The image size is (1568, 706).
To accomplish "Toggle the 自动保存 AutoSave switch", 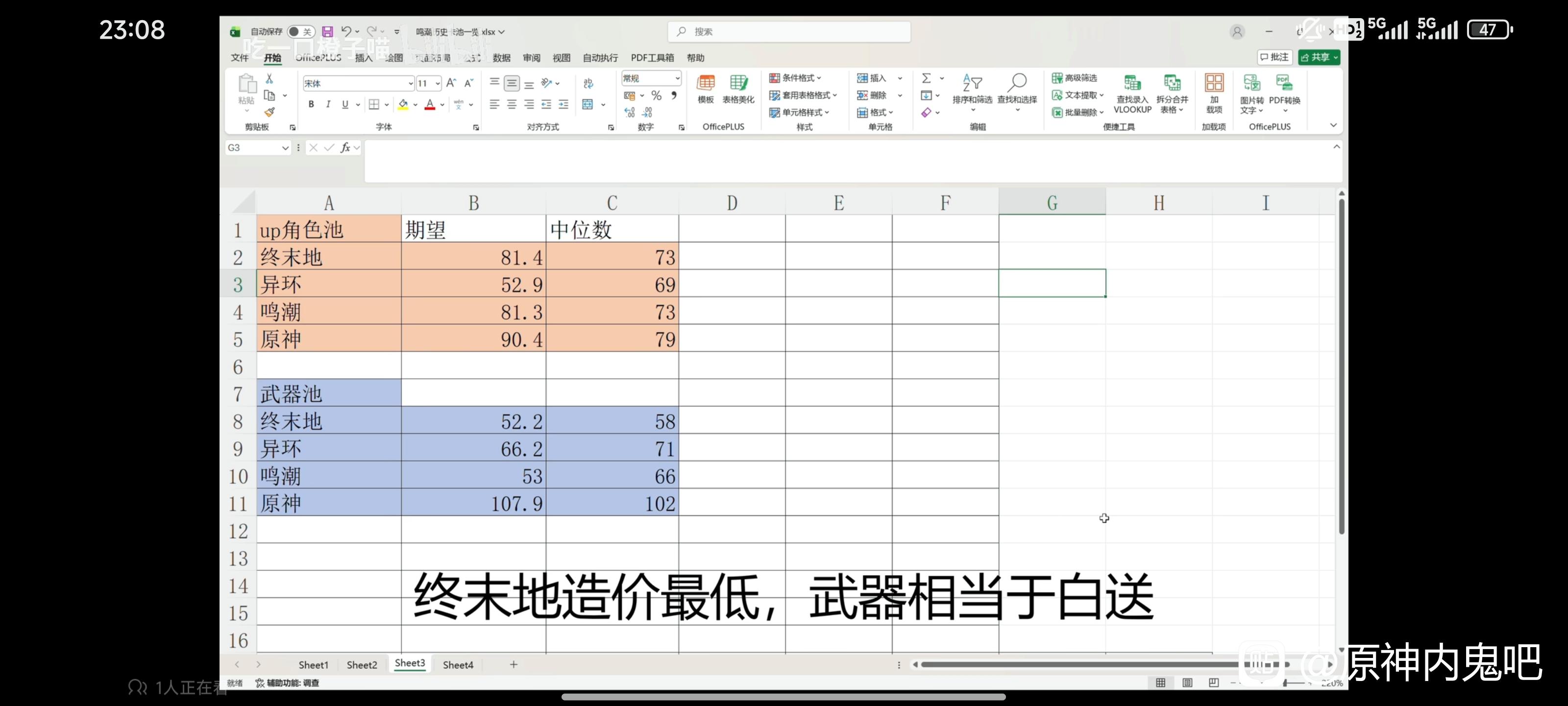I will [x=301, y=32].
